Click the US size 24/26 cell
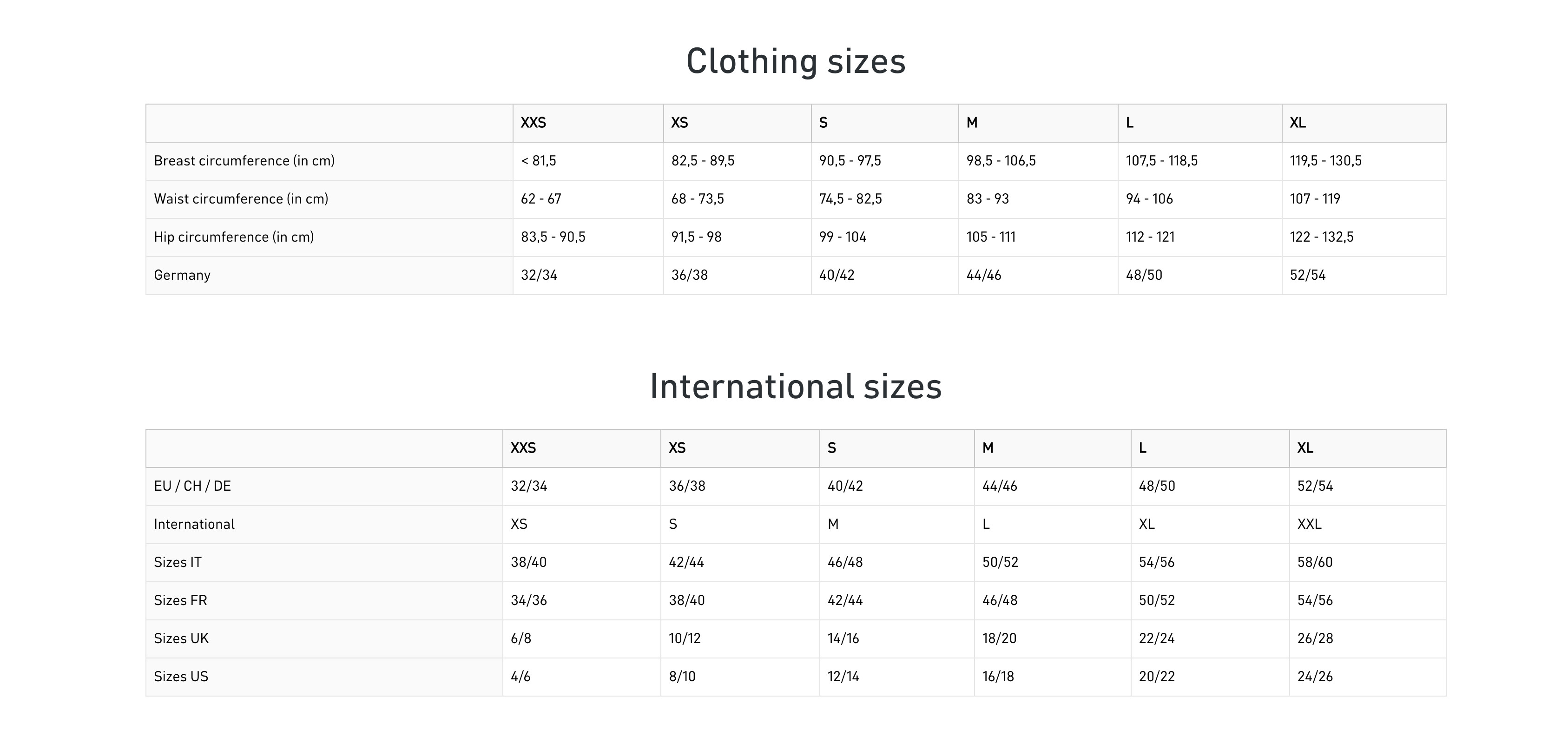The image size is (1568, 750). (1315, 676)
